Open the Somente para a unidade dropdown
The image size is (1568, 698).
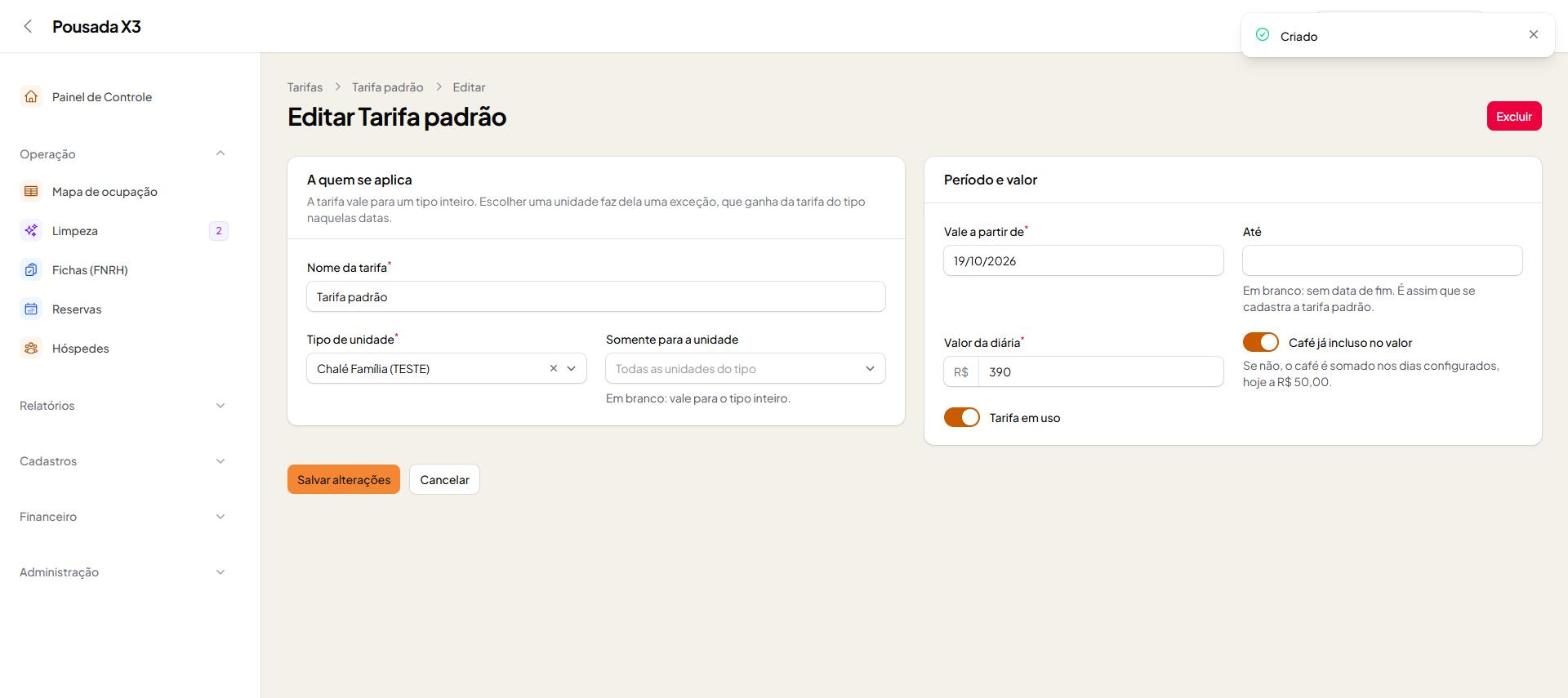click(745, 369)
